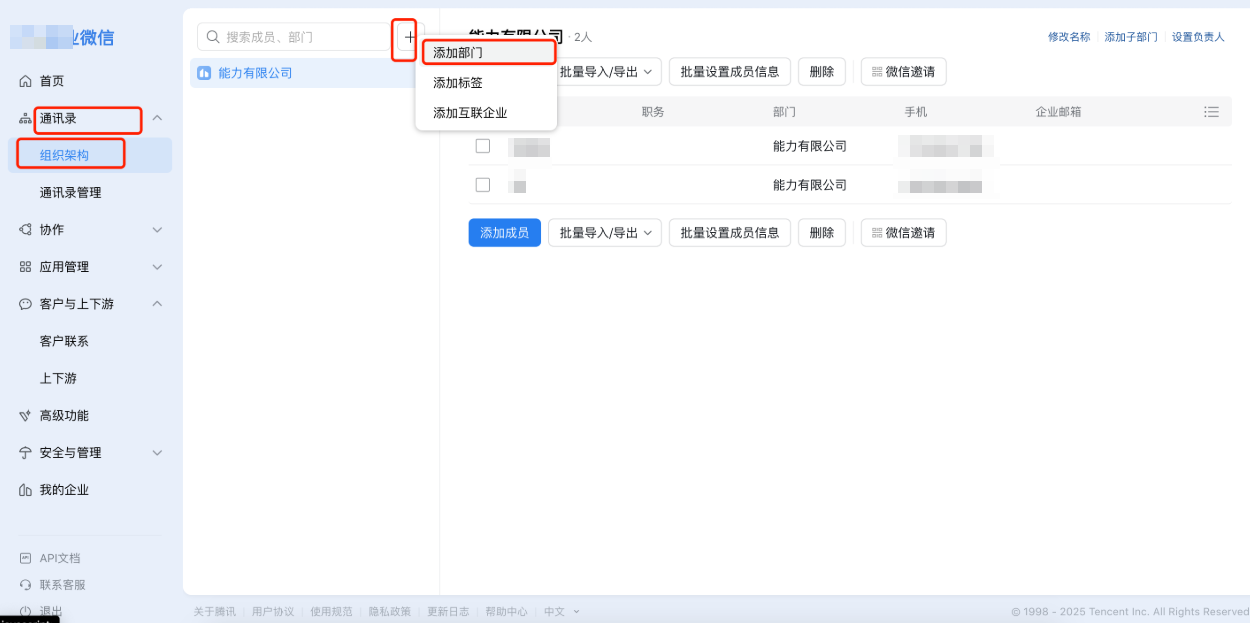Click the home icon beside 首页

(25, 81)
